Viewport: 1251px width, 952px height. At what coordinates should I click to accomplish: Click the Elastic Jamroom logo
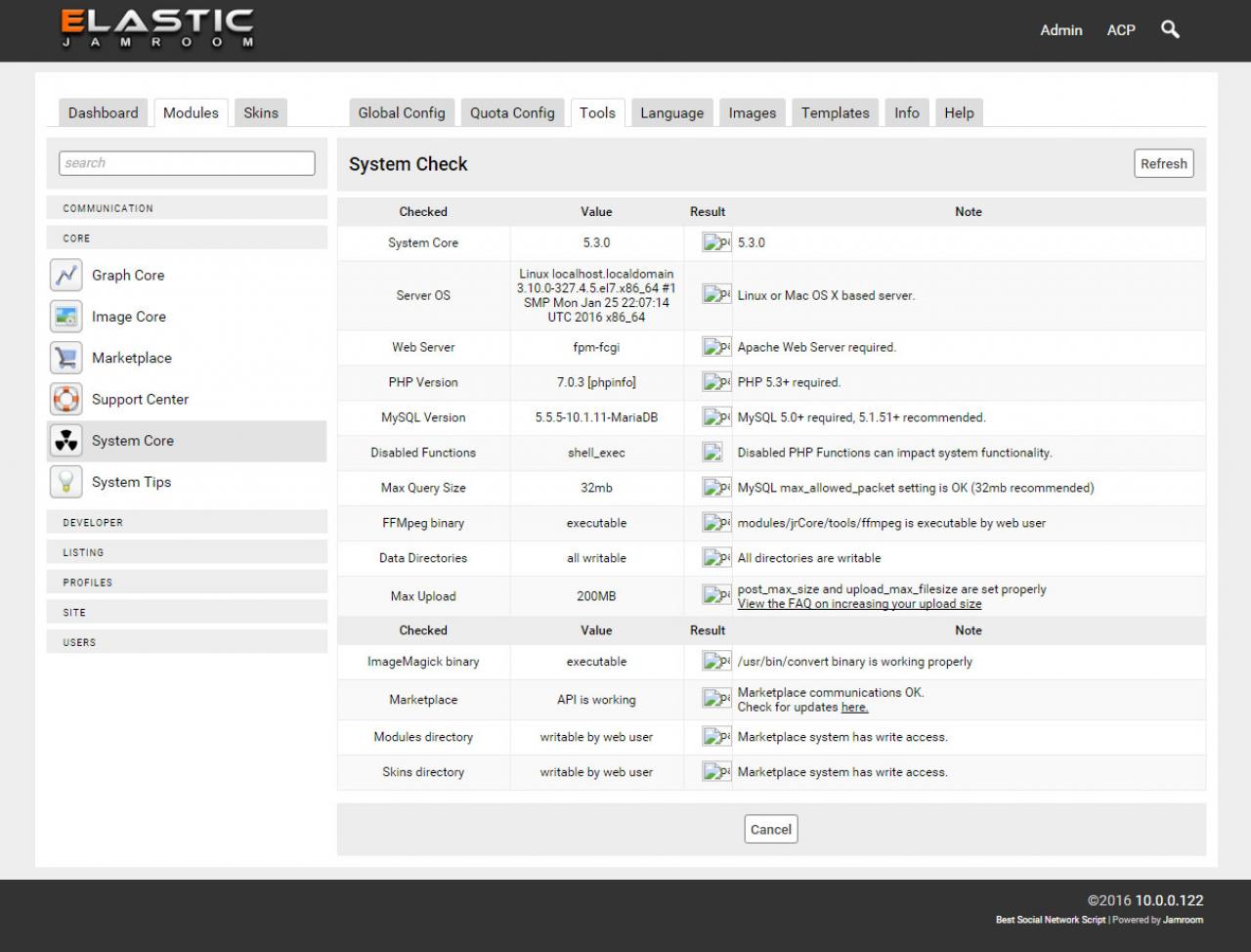pos(157,29)
